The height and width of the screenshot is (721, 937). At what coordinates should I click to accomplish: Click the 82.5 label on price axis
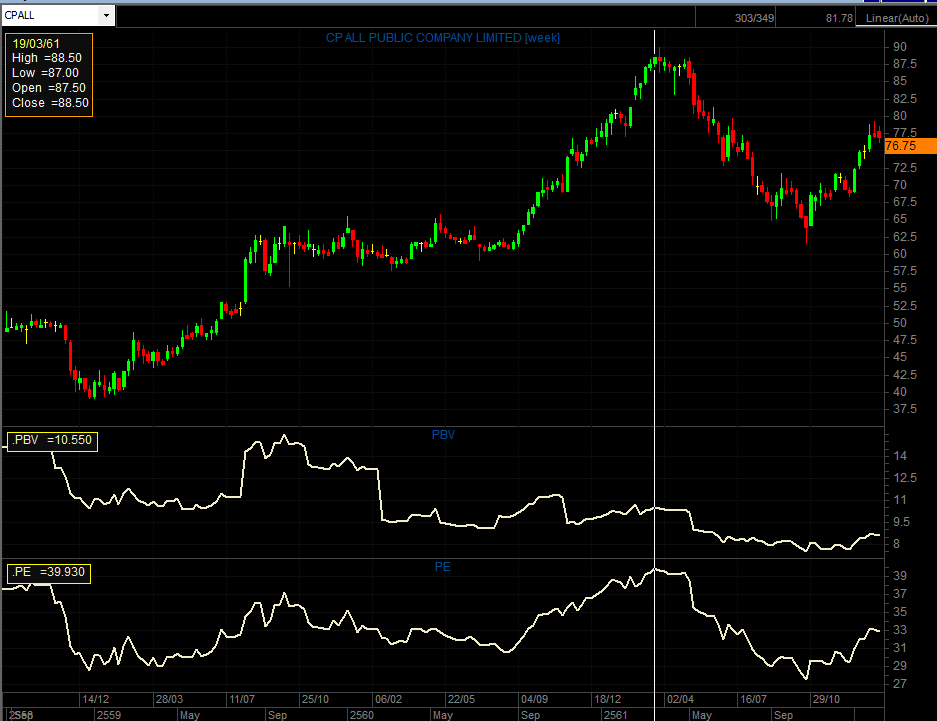[905, 99]
